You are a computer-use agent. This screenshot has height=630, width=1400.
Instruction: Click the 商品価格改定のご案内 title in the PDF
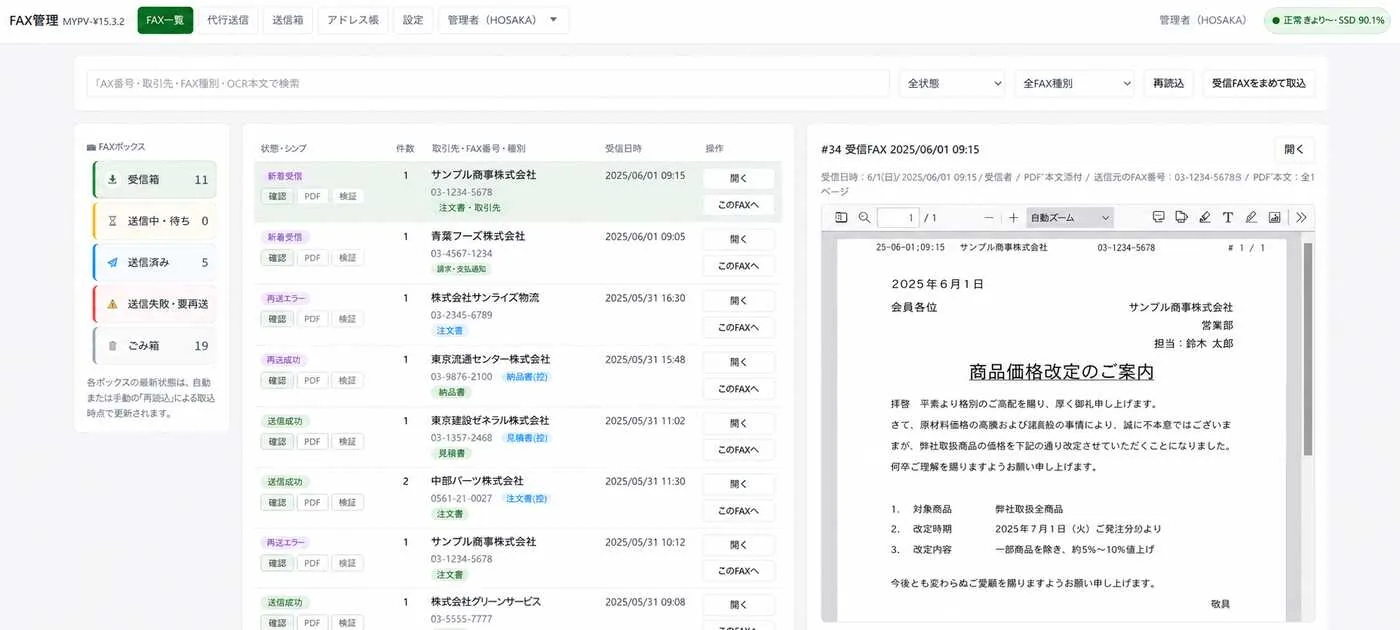coord(1061,372)
